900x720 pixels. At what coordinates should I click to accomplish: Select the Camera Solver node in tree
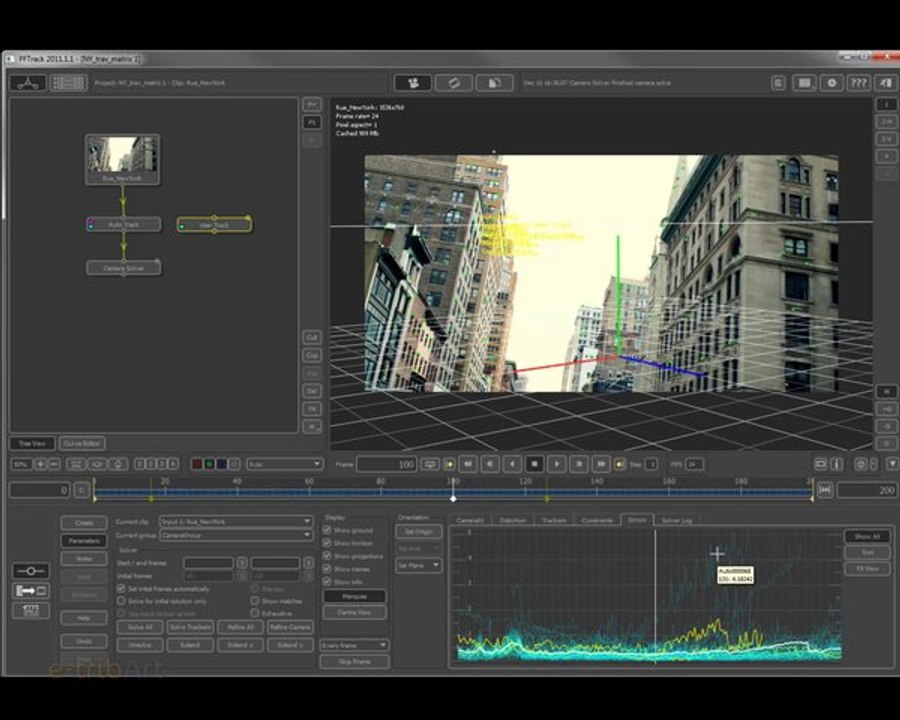click(x=123, y=268)
